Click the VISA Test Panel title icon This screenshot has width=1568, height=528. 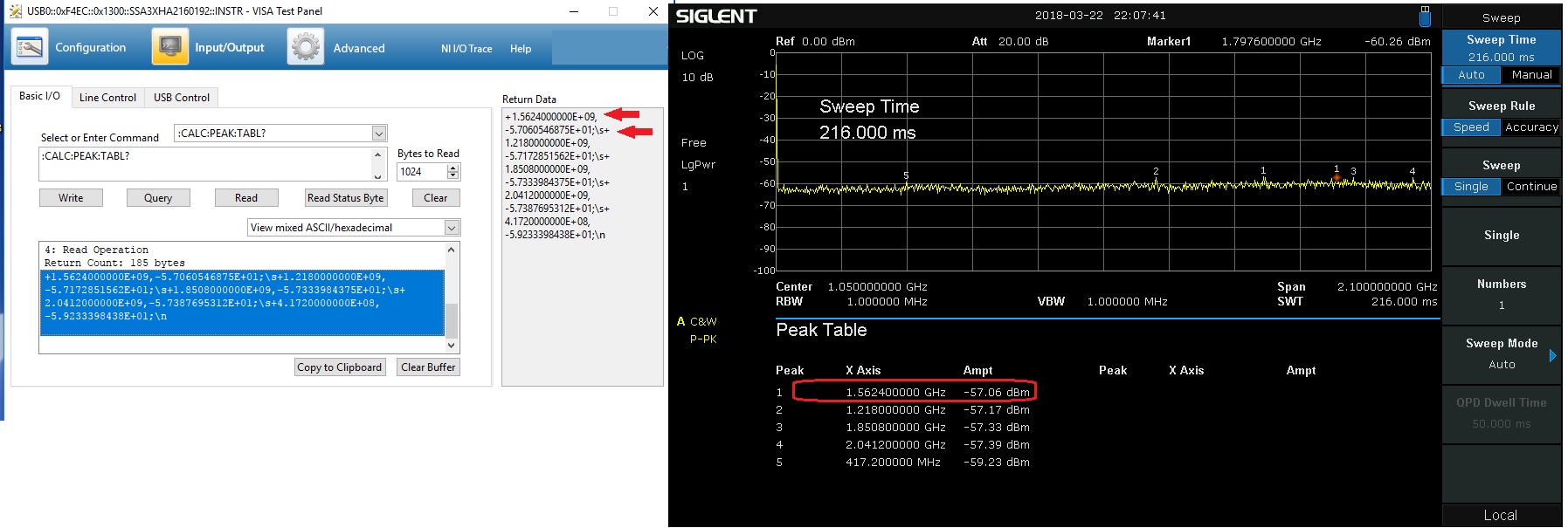pos(15,11)
